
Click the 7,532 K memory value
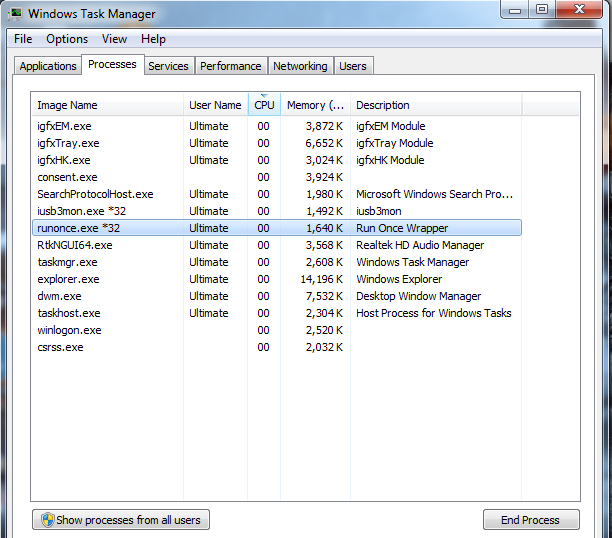tap(324, 296)
